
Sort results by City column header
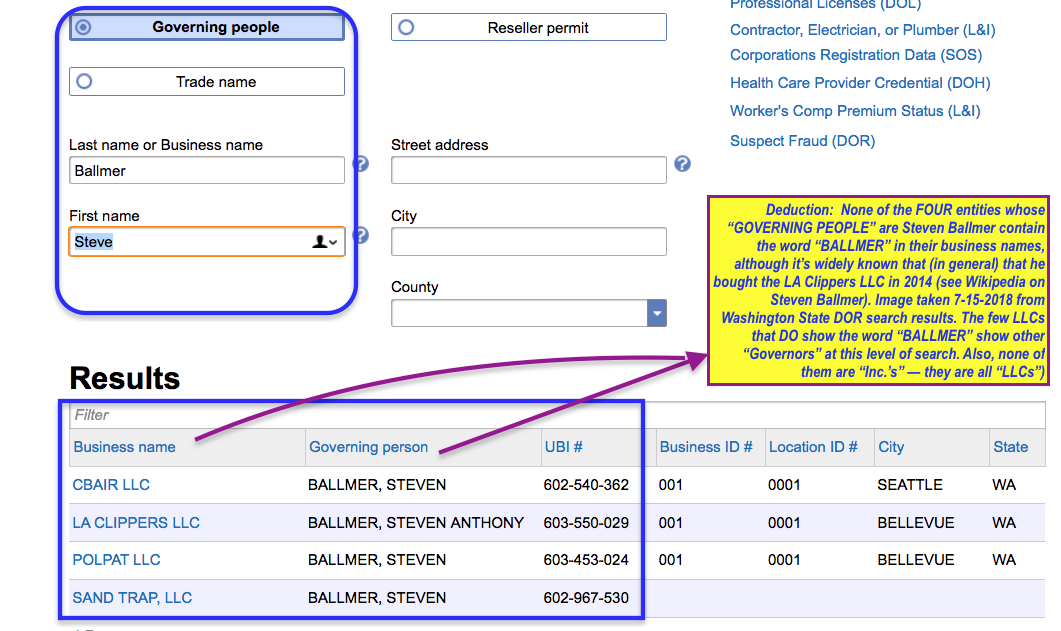[x=890, y=447]
